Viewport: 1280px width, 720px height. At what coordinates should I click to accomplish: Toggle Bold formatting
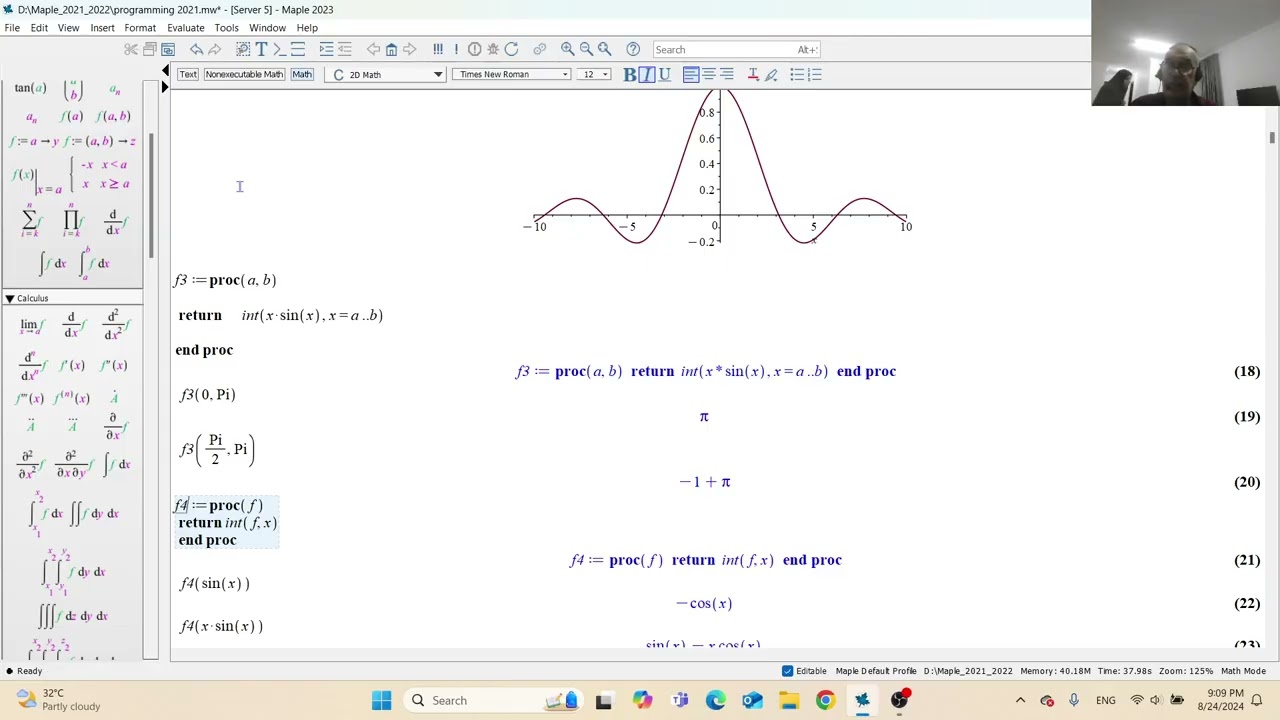click(629, 74)
